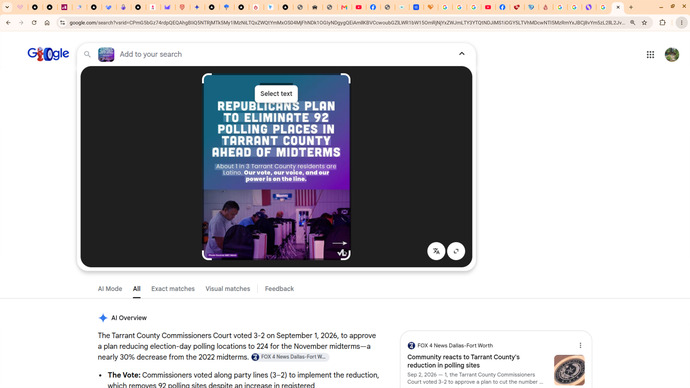
Task: Click the address bar URL
Action: point(347,22)
